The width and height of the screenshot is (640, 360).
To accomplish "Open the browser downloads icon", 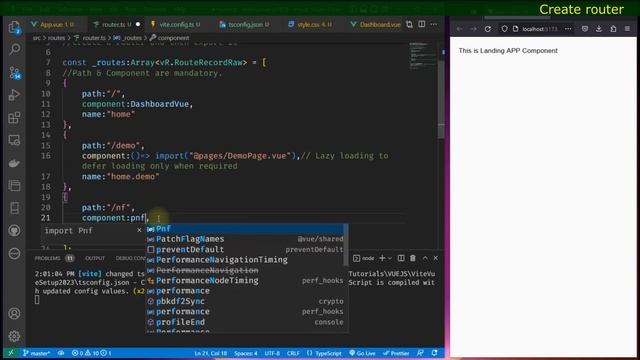I will tap(599, 29).
